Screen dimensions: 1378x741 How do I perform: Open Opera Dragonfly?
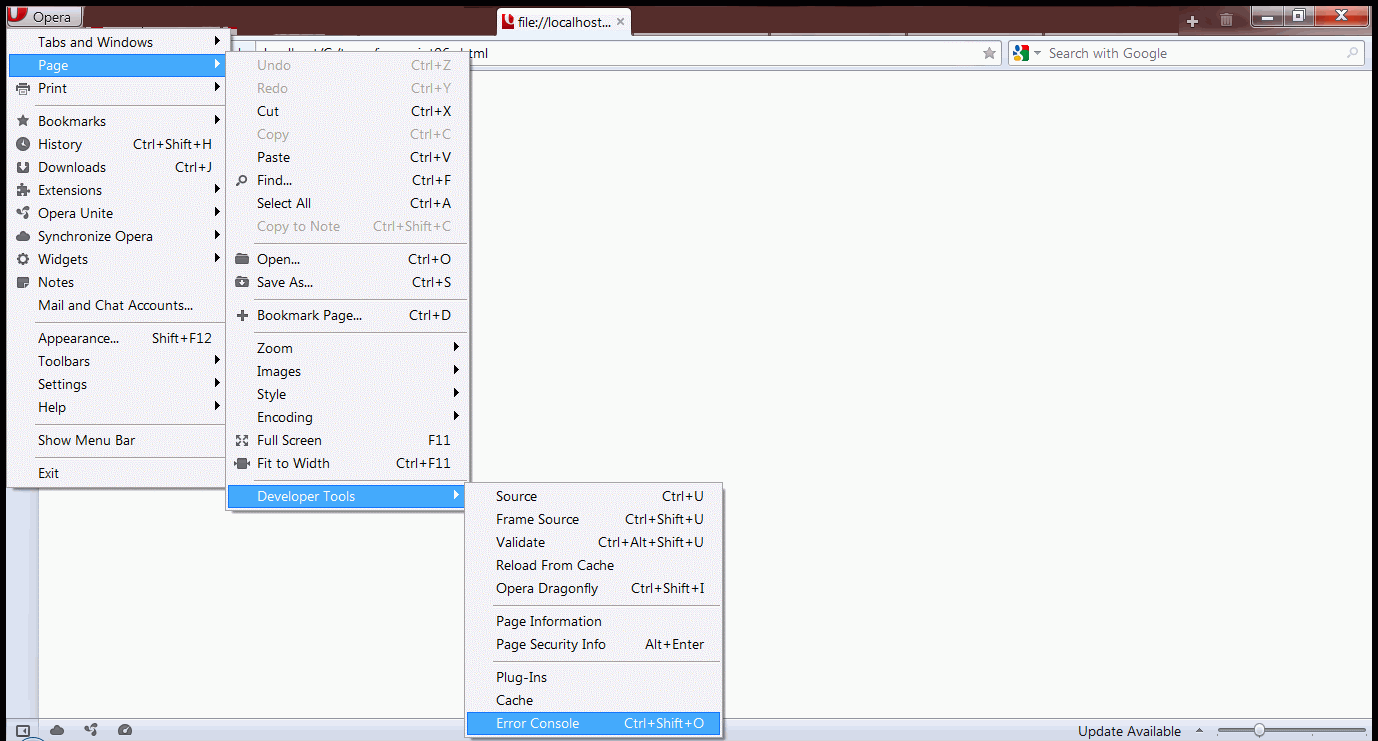pyautogui.click(x=594, y=588)
